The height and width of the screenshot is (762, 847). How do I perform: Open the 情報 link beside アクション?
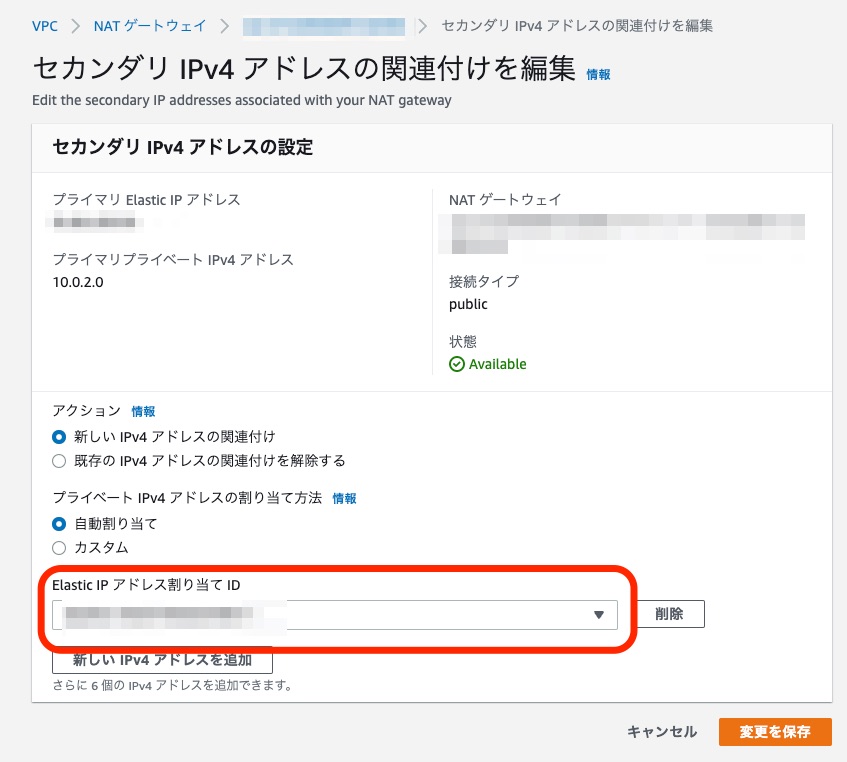click(x=143, y=411)
